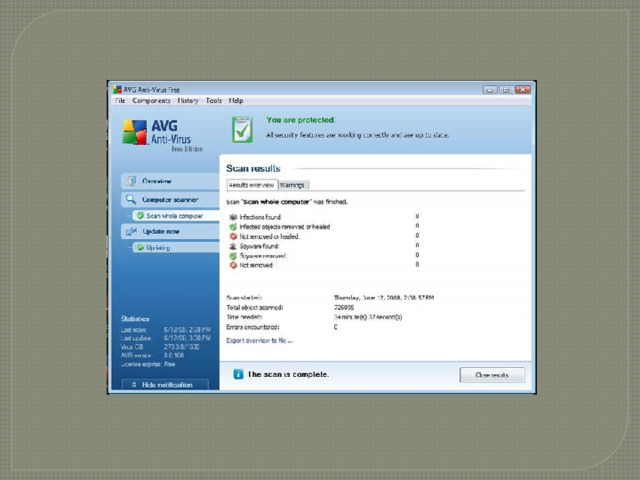
Task: Click the green checkmark protection status icon
Action: pyautogui.click(x=242, y=130)
